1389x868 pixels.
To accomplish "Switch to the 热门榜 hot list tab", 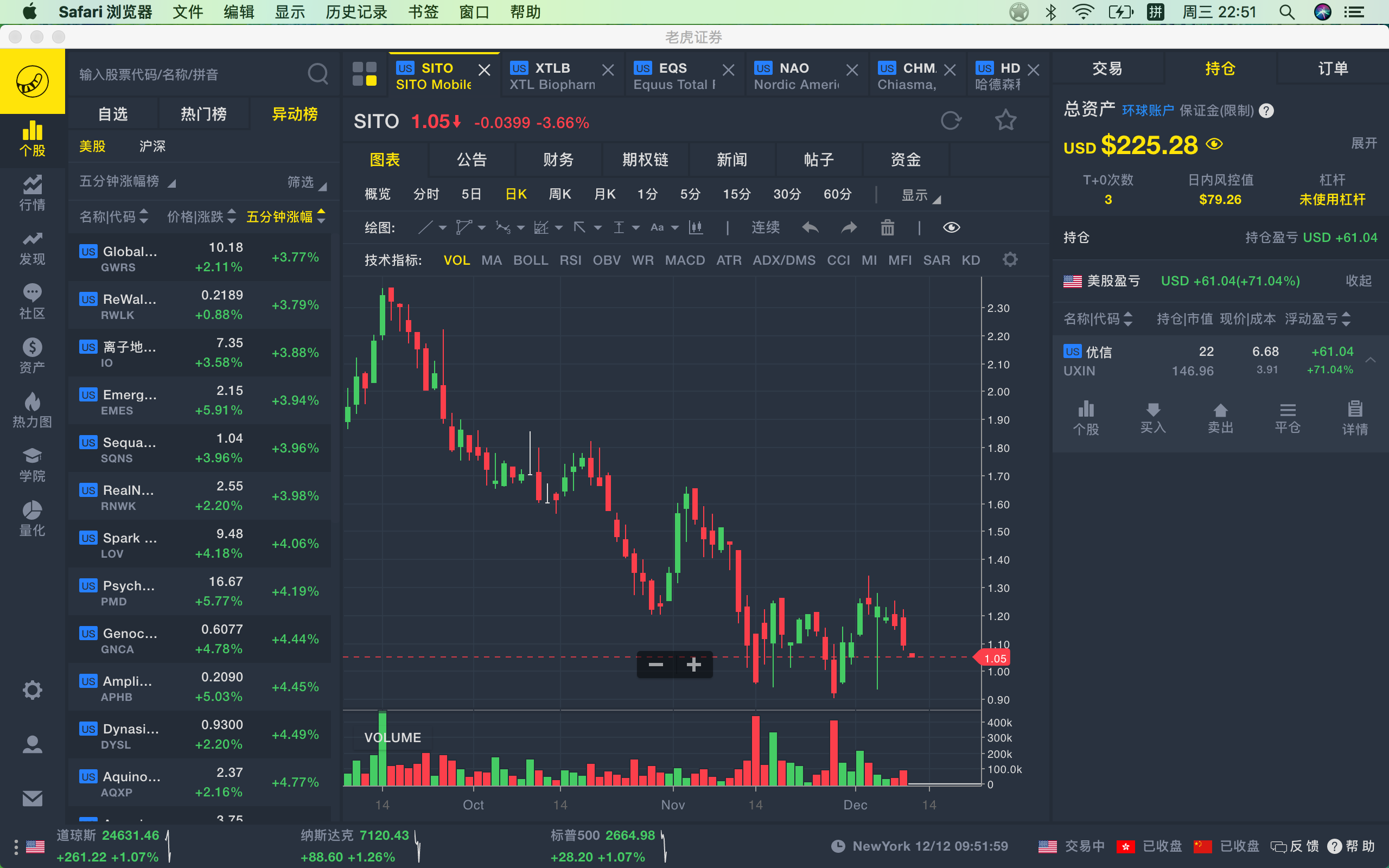I will click(203, 114).
